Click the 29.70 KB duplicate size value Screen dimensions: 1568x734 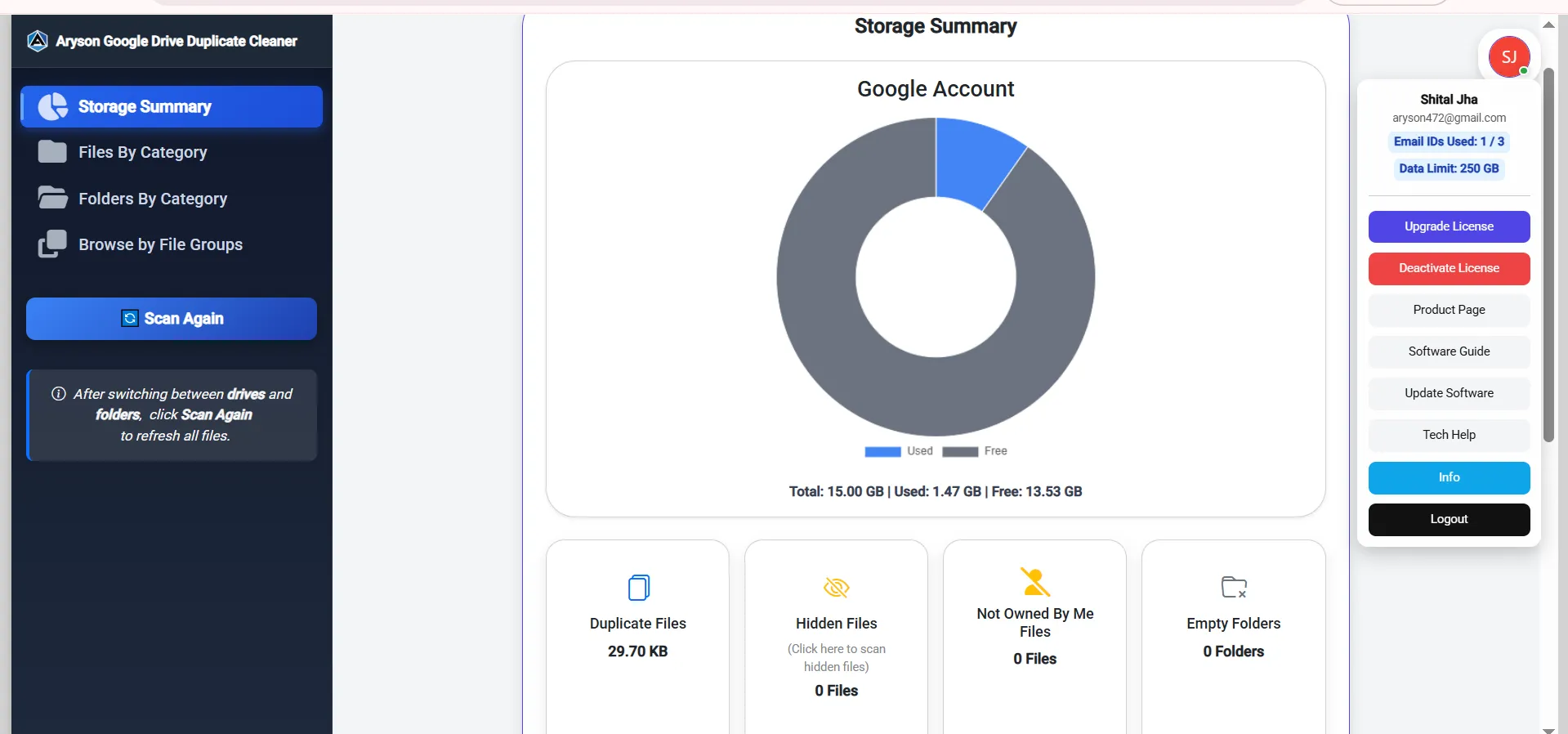pyautogui.click(x=638, y=651)
